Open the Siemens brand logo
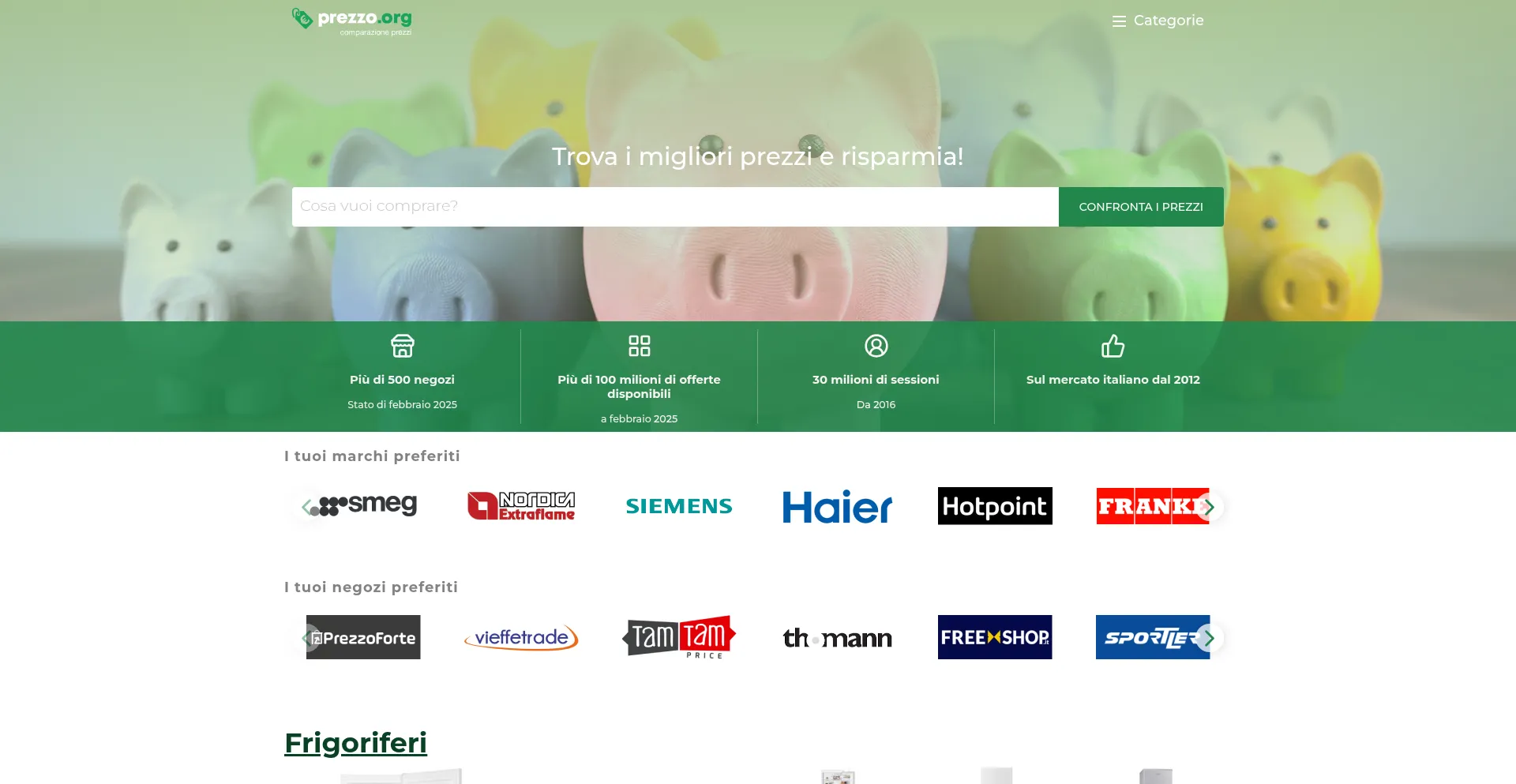This screenshot has width=1516, height=784. 679,506
